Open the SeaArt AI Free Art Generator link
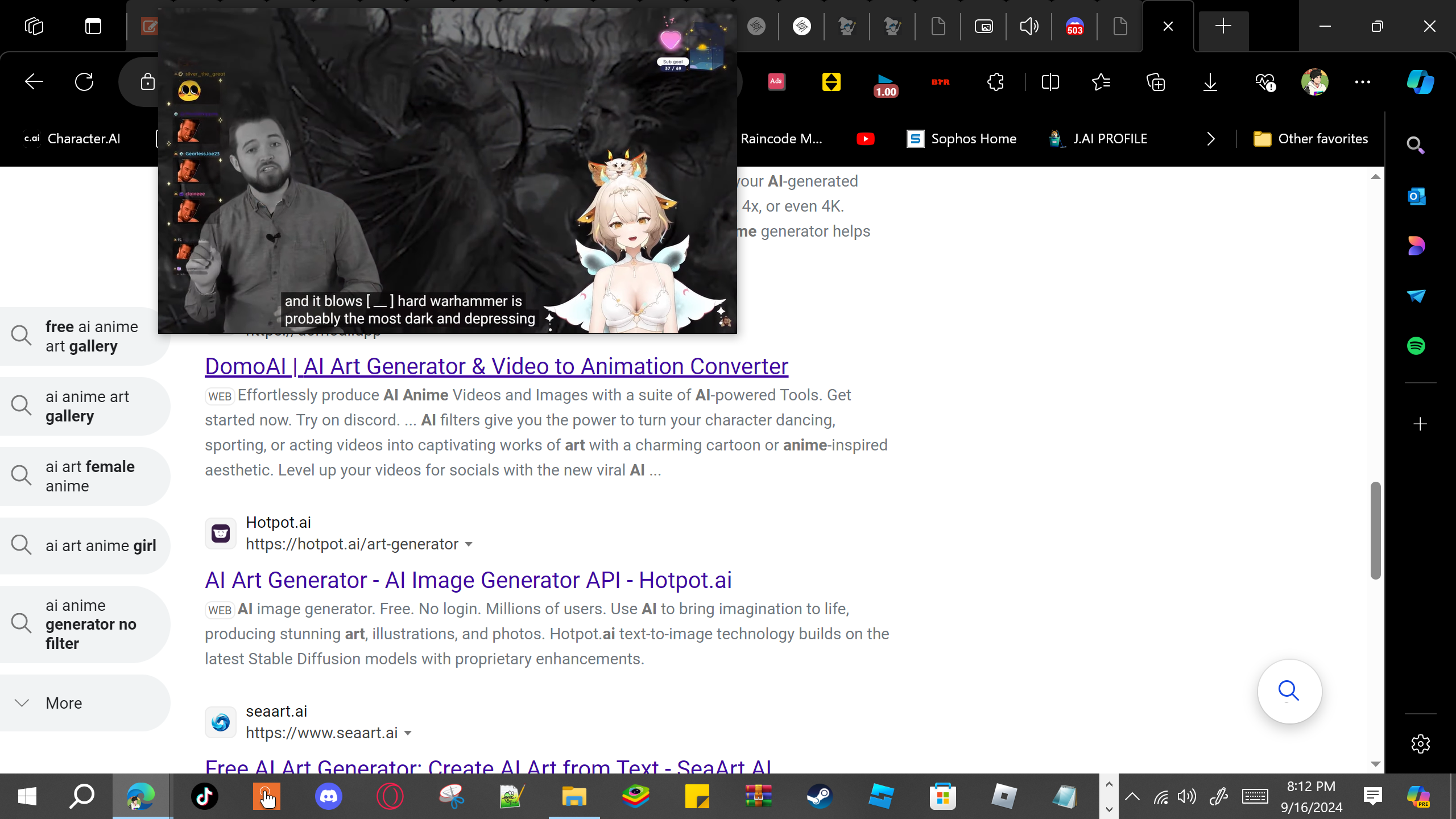Screen dimensions: 1456x819 click(489, 766)
